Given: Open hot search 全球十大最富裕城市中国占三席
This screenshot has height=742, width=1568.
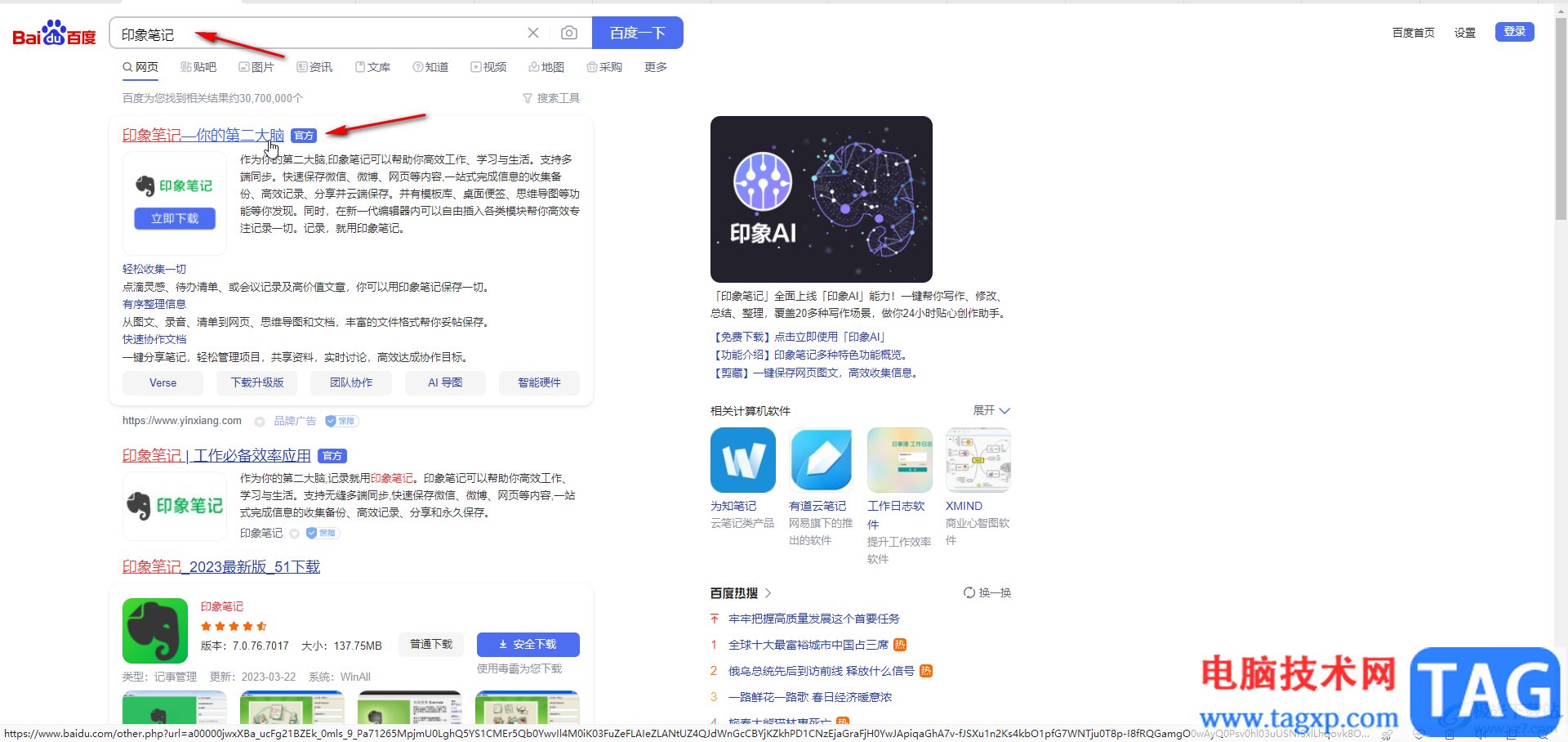Looking at the screenshot, I should click(808, 645).
